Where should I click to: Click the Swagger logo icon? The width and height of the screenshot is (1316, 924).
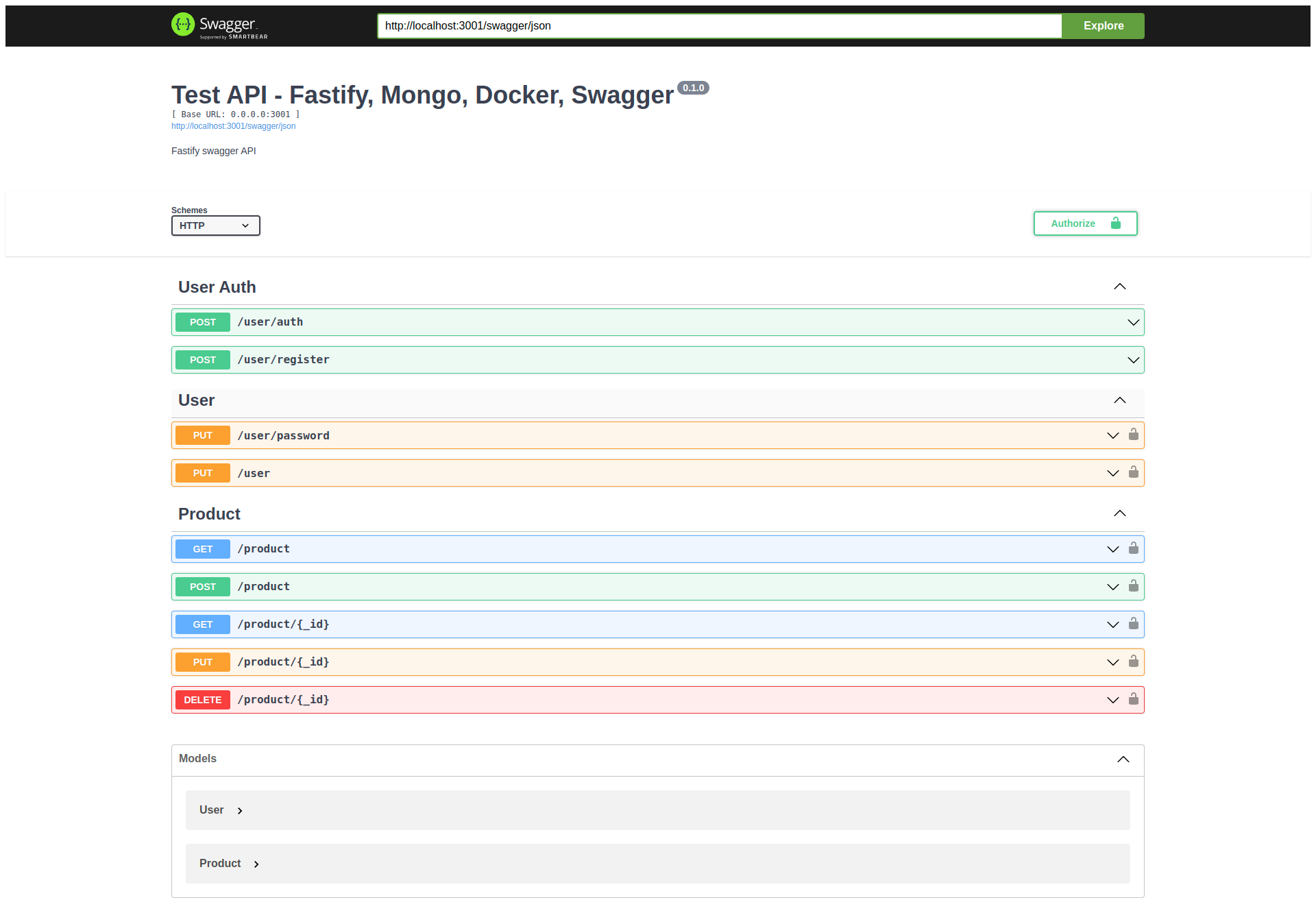(x=183, y=25)
